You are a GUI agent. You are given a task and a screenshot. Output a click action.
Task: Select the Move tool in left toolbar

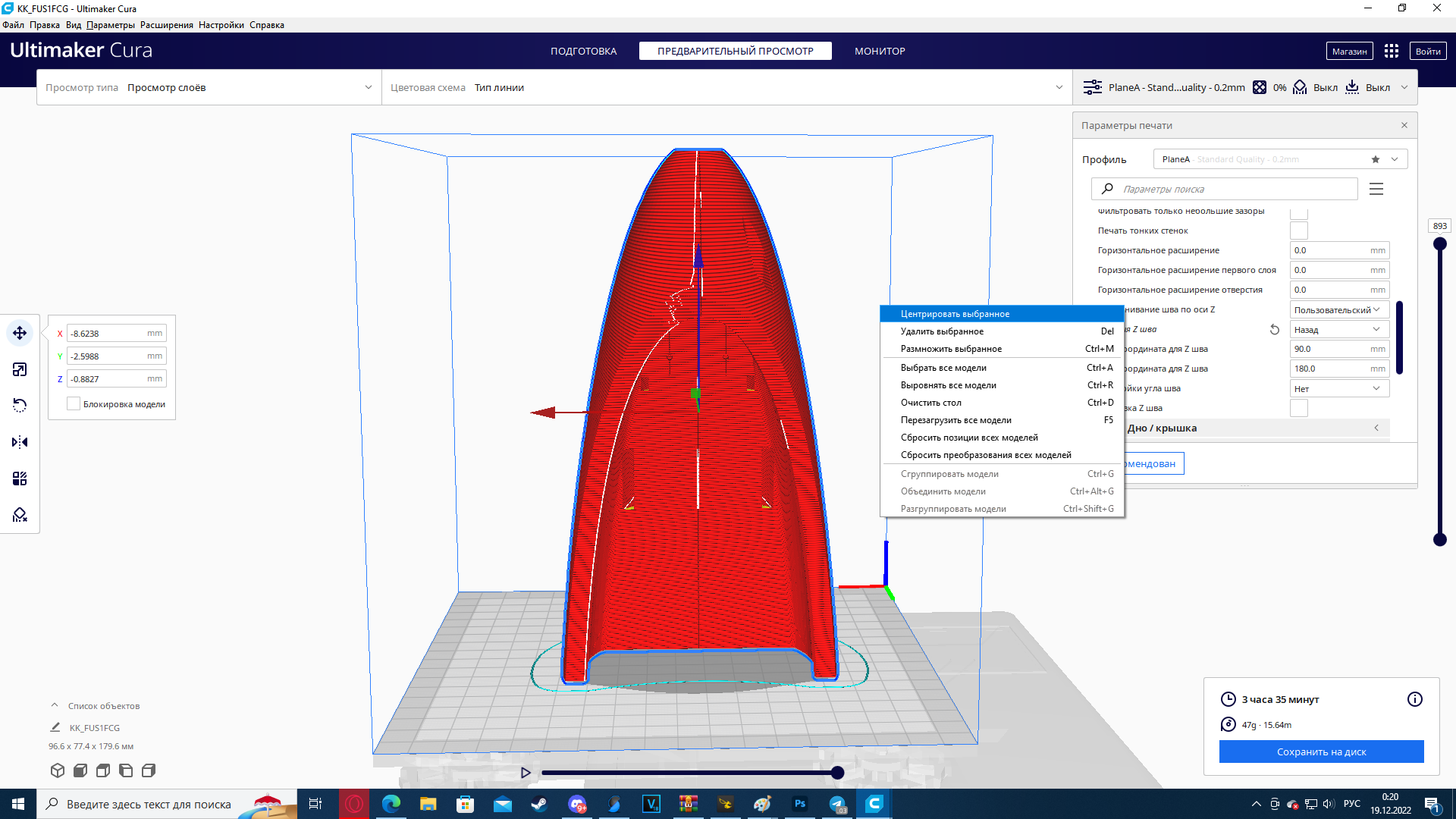[20, 333]
